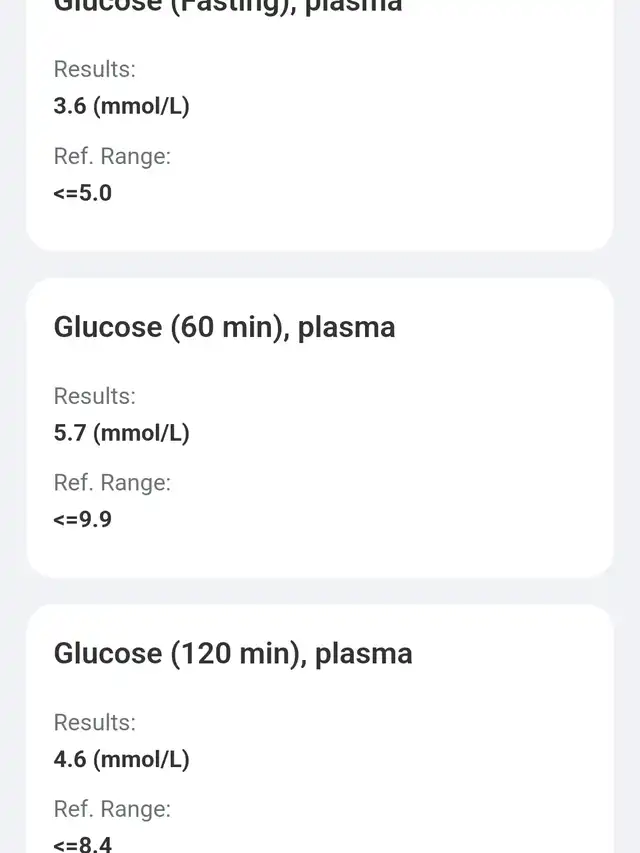Open the Glucose (60 min), plasma title
The image size is (640, 853).
tap(224, 327)
